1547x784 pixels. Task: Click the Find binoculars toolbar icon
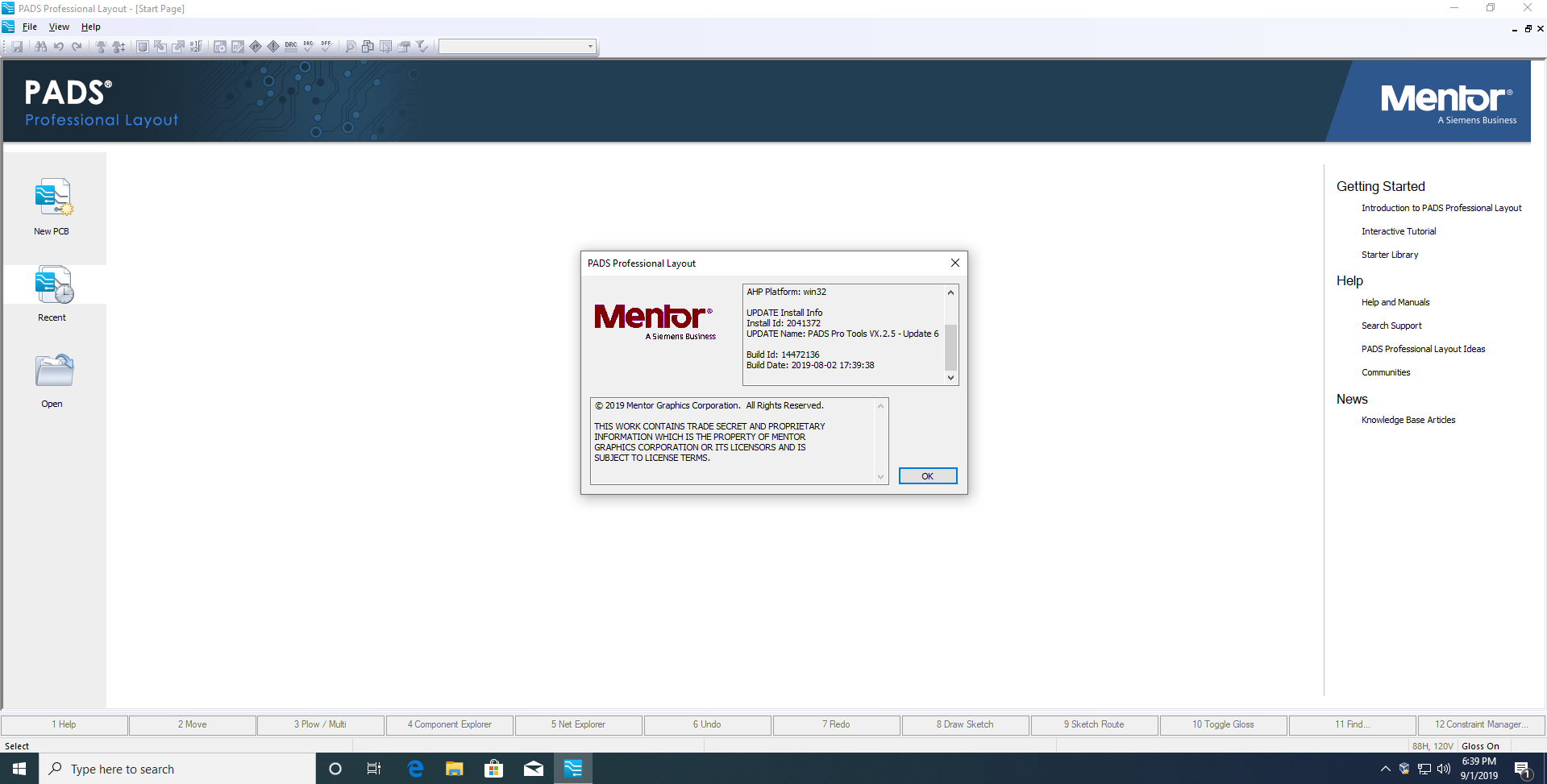point(40,47)
